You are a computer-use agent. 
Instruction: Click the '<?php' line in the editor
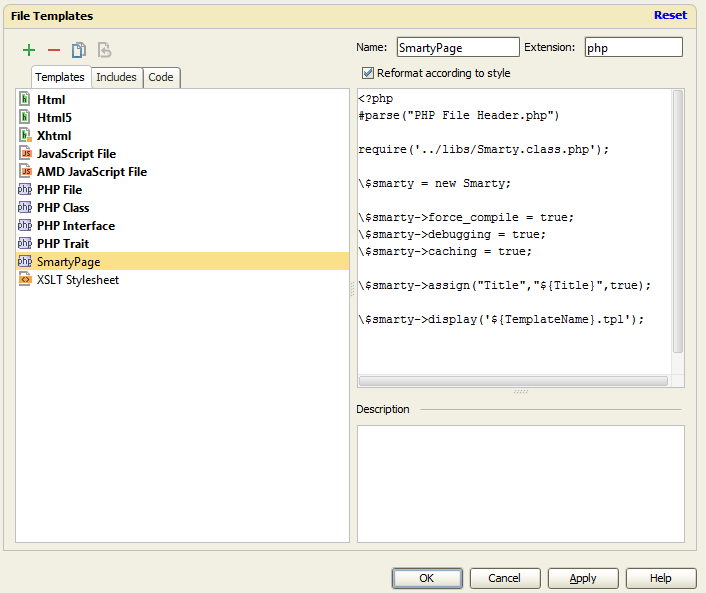(376, 99)
